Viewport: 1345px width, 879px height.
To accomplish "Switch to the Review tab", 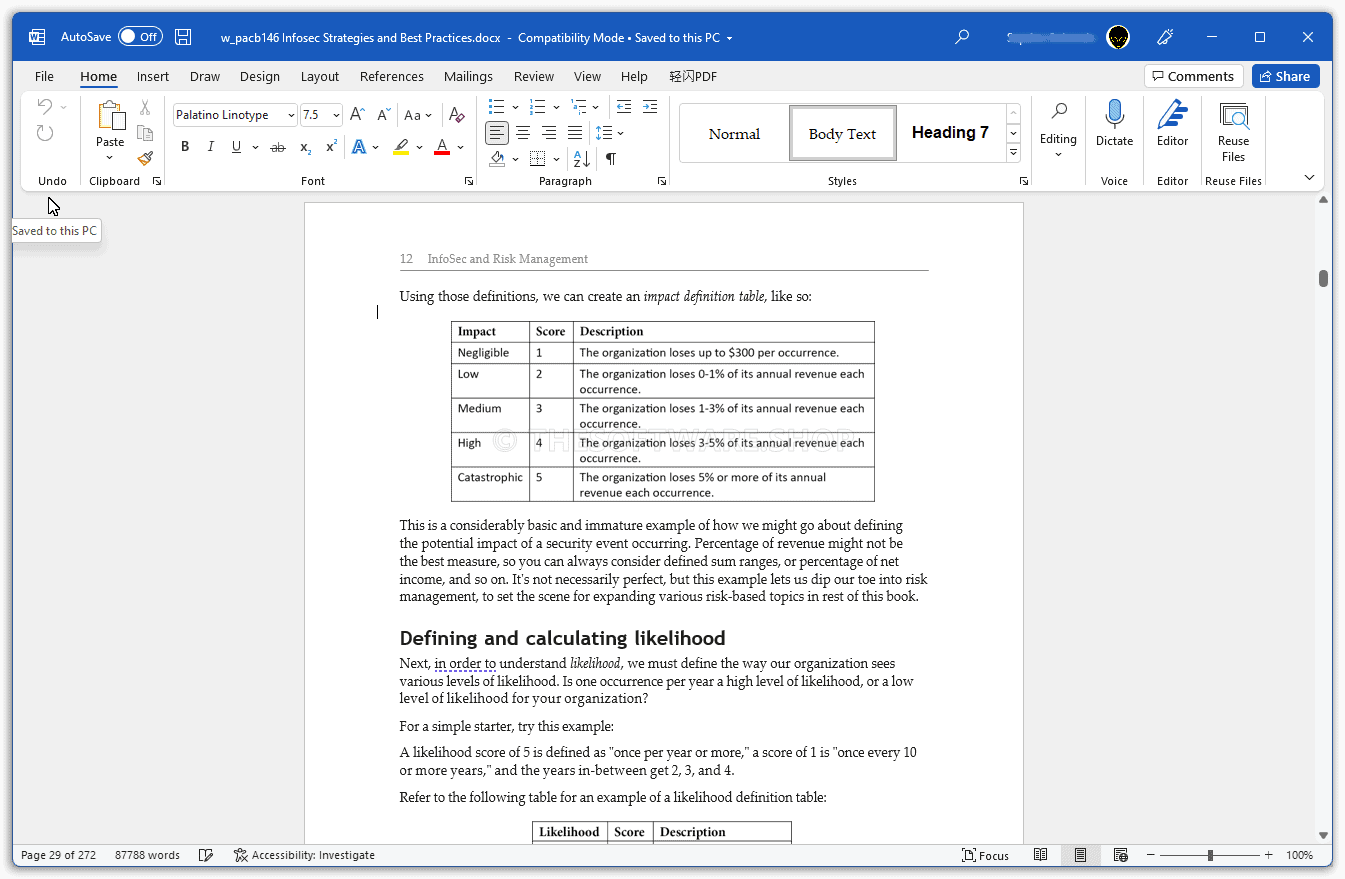I will [x=534, y=76].
